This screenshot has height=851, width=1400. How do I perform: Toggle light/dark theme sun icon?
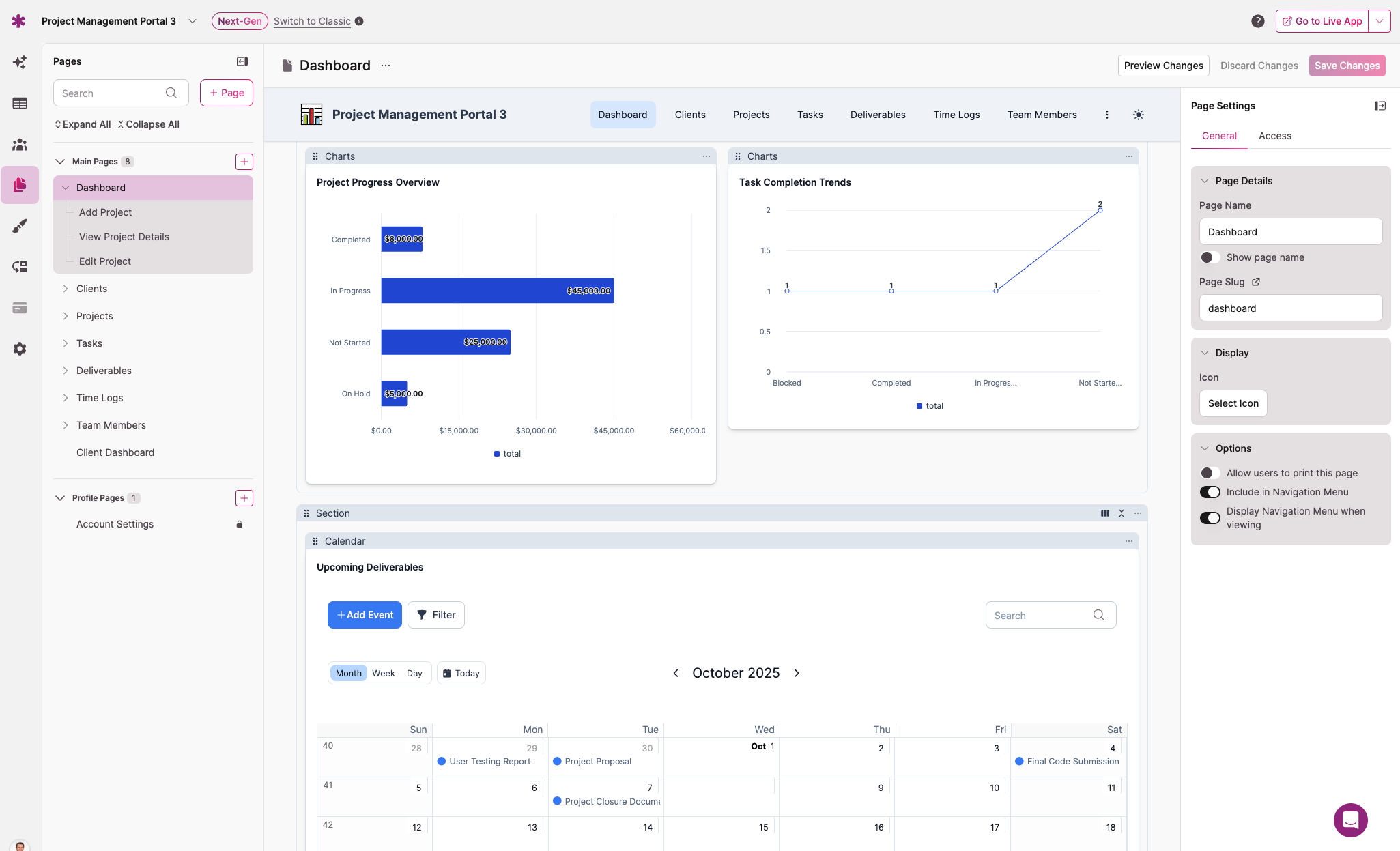point(1139,115)
